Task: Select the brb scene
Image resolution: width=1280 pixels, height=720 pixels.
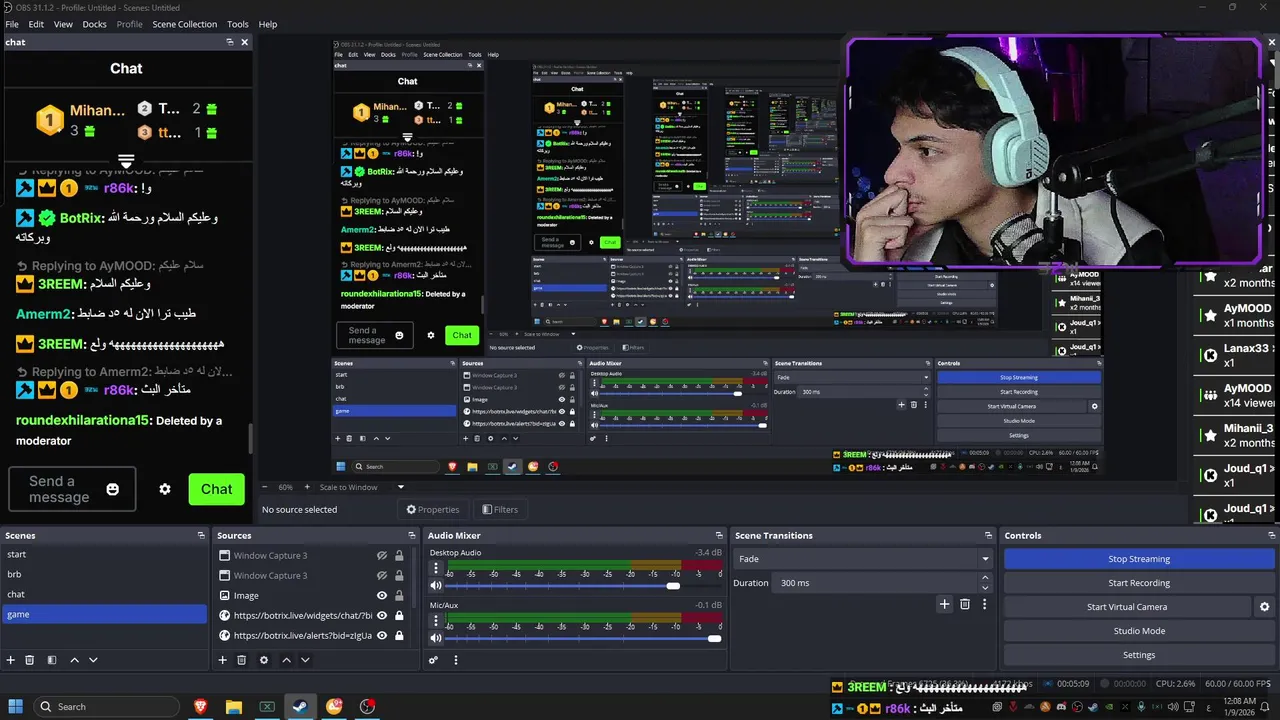Action: pyautogui.click(x=104, y=574)
